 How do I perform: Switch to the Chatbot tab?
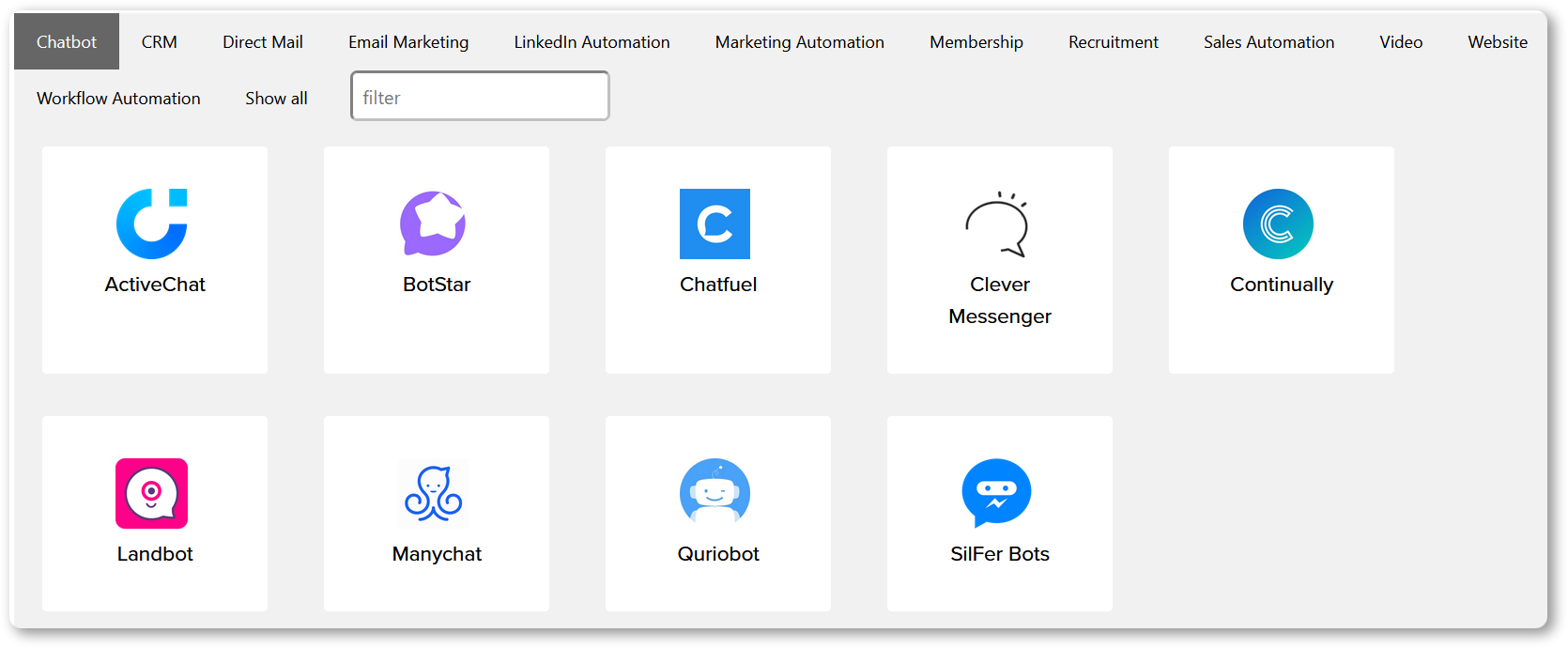pyautogui.click(x=67, y=41)
